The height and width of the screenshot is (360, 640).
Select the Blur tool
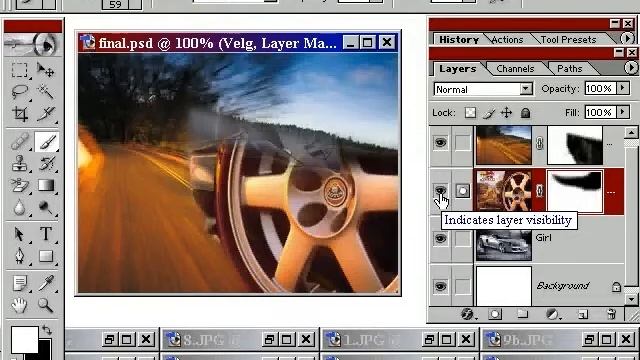(x=19, y=207)
